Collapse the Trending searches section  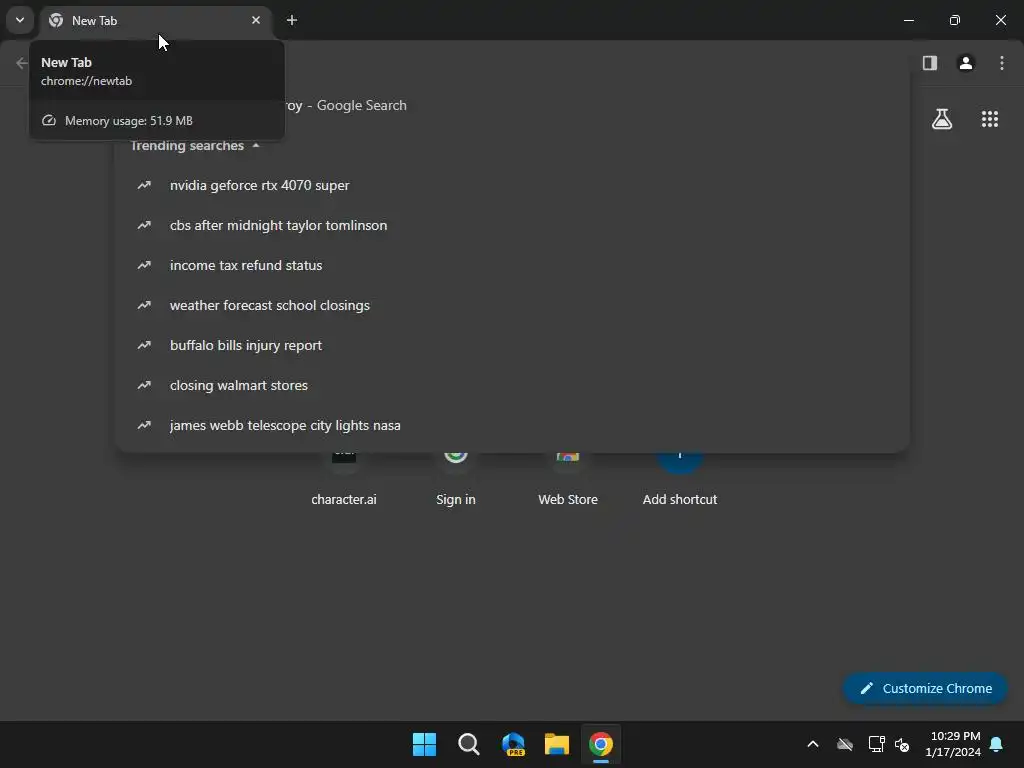point(256,146)
